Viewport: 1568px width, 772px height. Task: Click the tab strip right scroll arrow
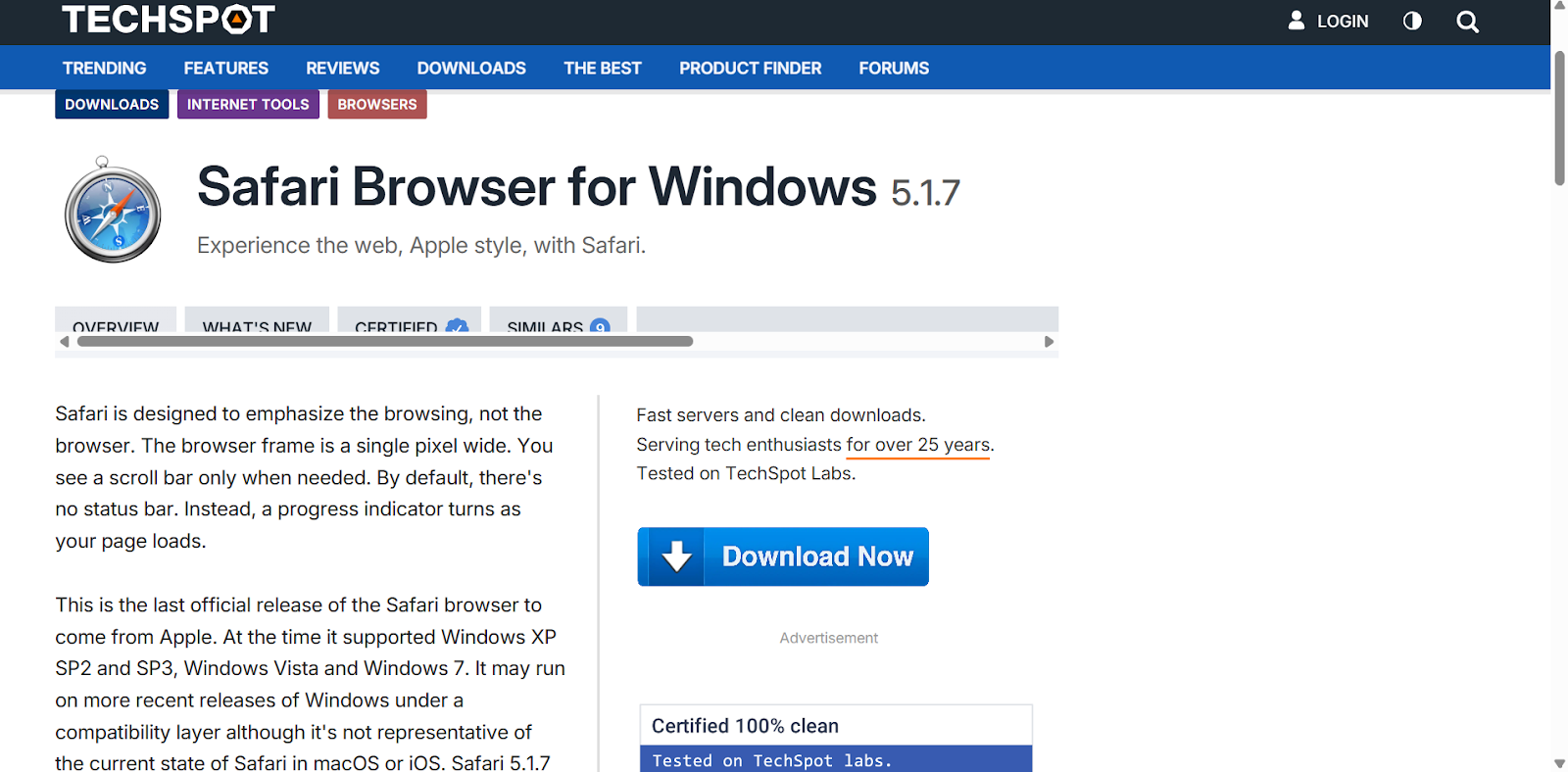pyautogui.click(x=1049, y=342)
